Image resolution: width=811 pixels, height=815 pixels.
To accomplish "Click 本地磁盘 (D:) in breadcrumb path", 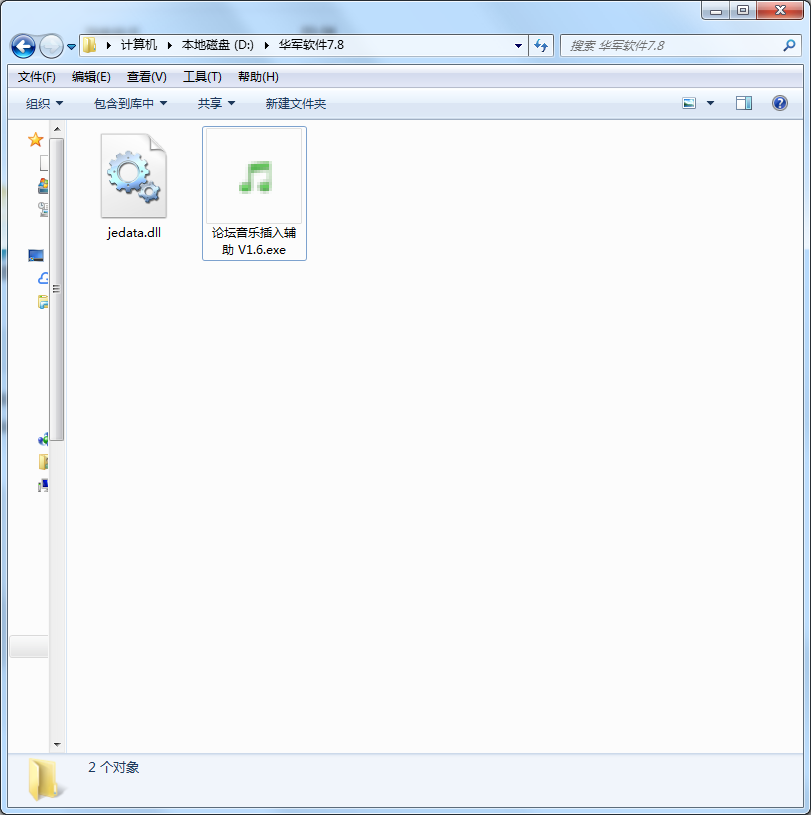I will click(x=217, y=45).
